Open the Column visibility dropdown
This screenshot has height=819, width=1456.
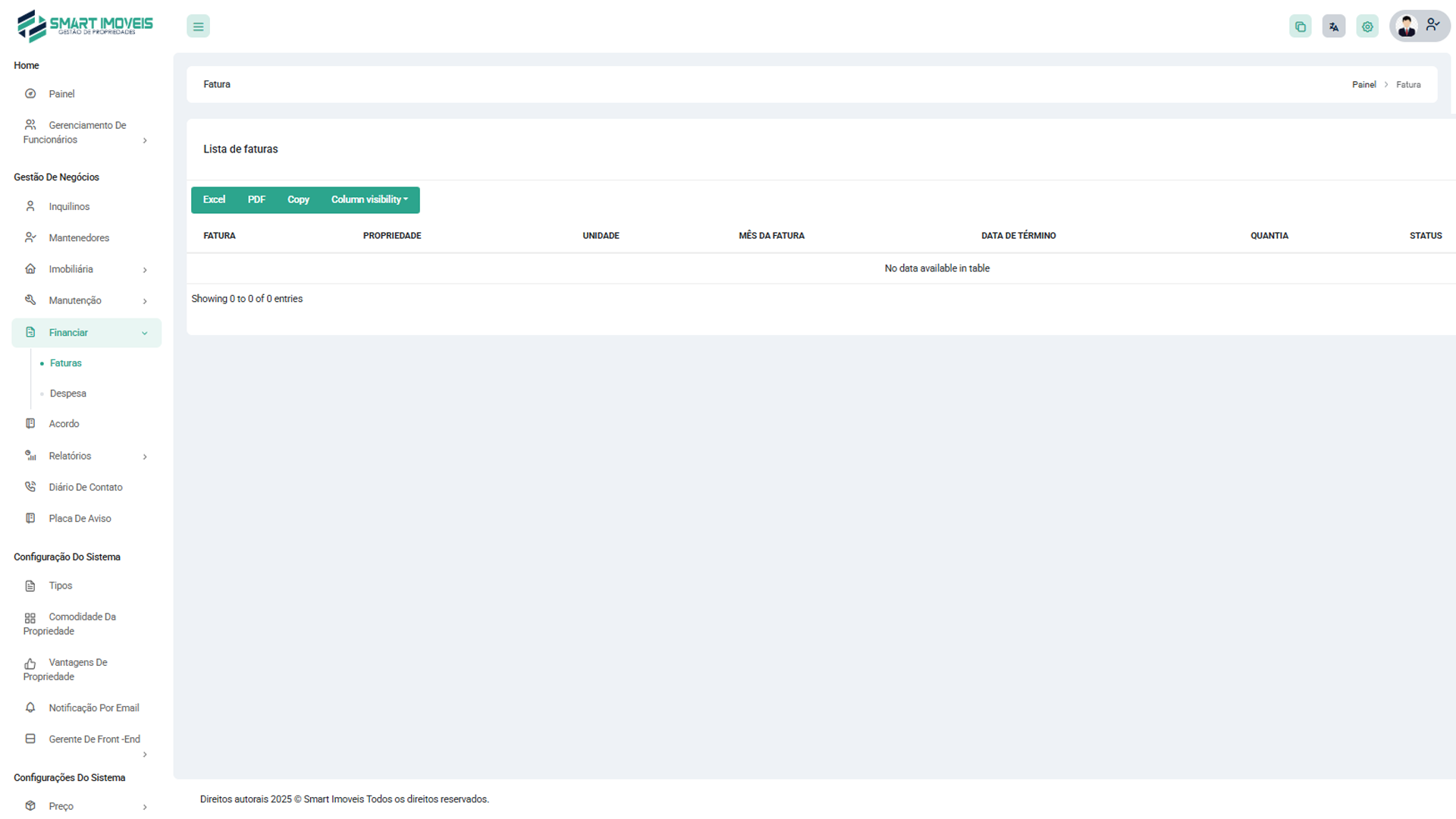(369, 199)
